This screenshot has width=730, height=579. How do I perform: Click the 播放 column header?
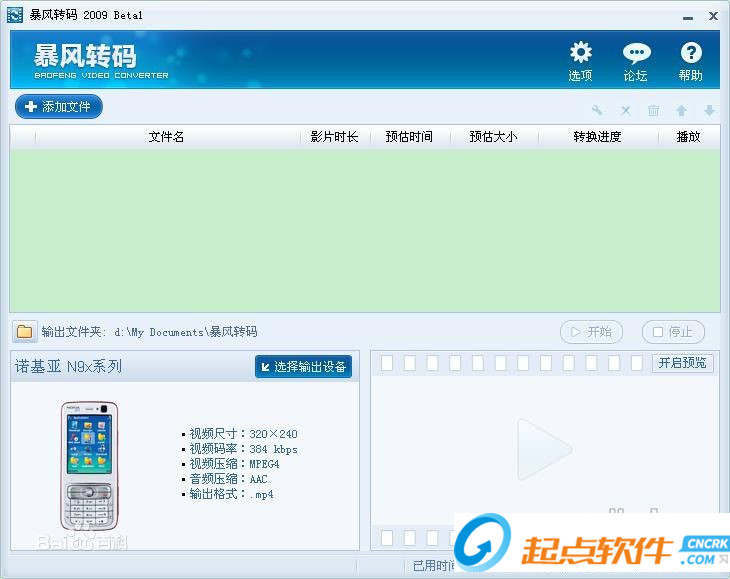[x=688, y=137]
